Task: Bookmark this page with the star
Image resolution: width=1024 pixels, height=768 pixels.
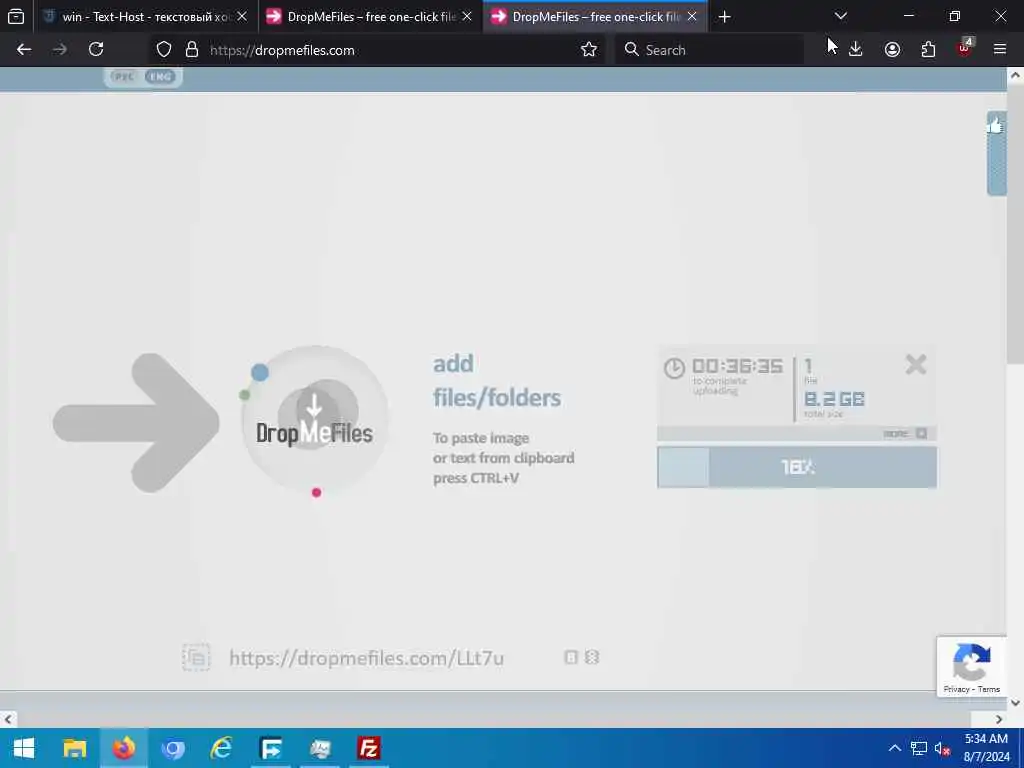Action: (588, 50)
